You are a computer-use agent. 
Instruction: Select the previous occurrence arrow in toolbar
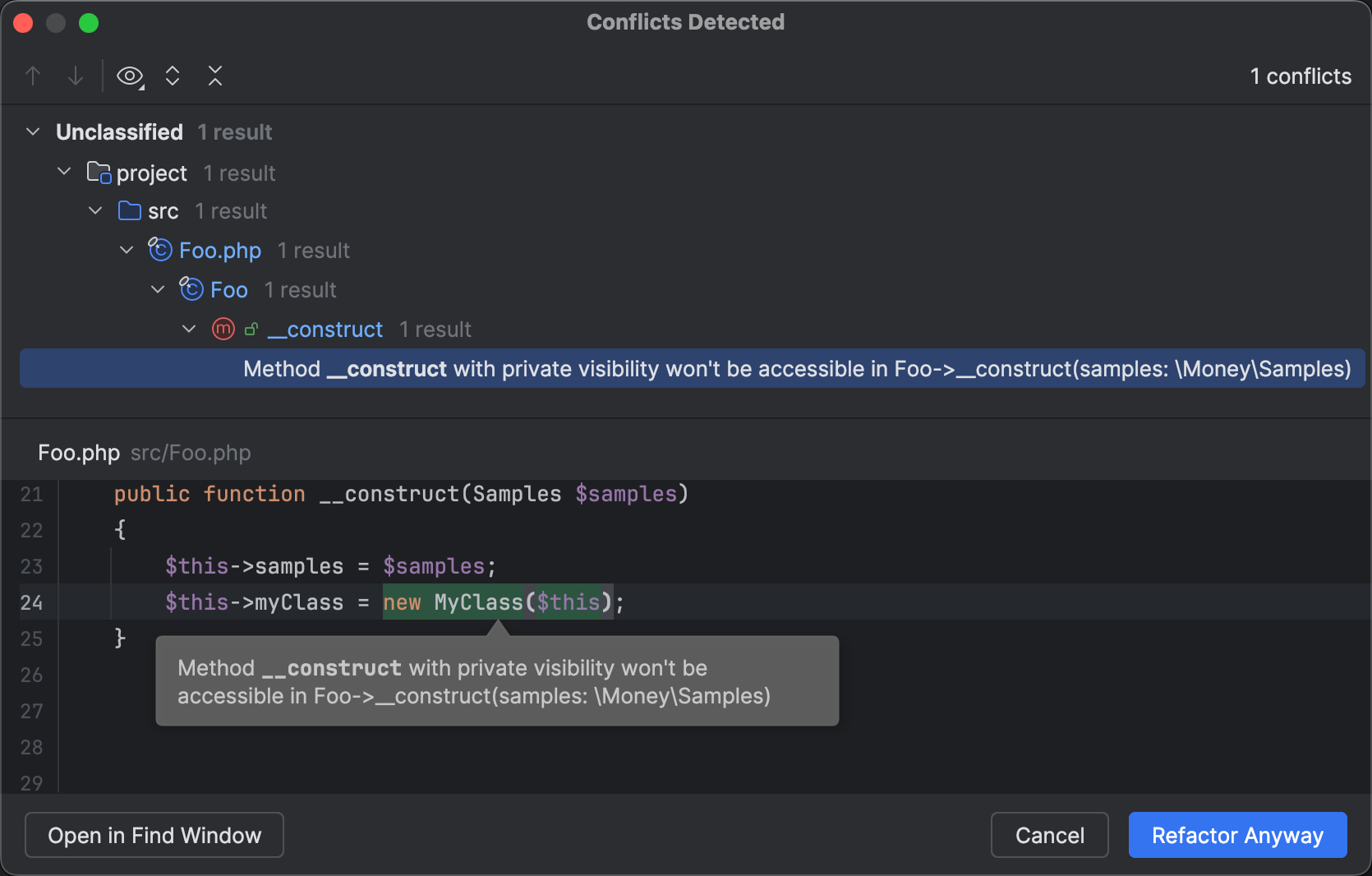[x=34, y=76]
